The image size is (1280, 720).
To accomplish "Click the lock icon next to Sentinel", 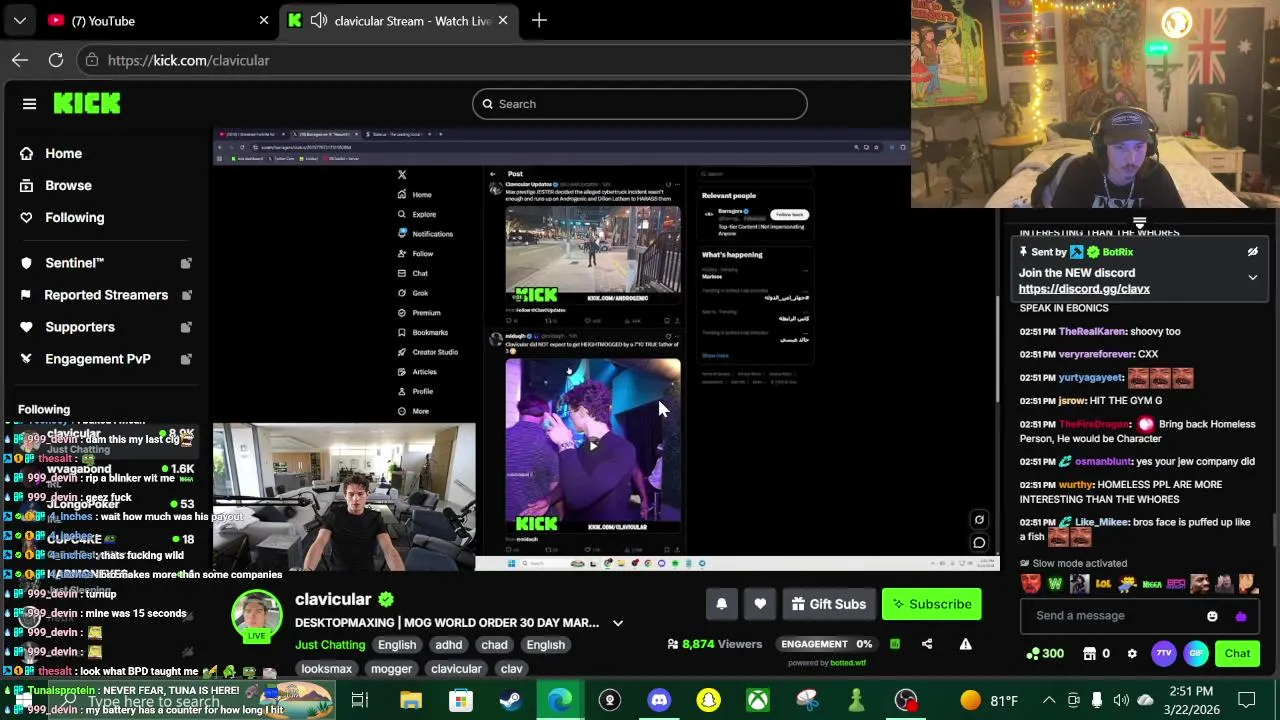I will click(186, 263).
